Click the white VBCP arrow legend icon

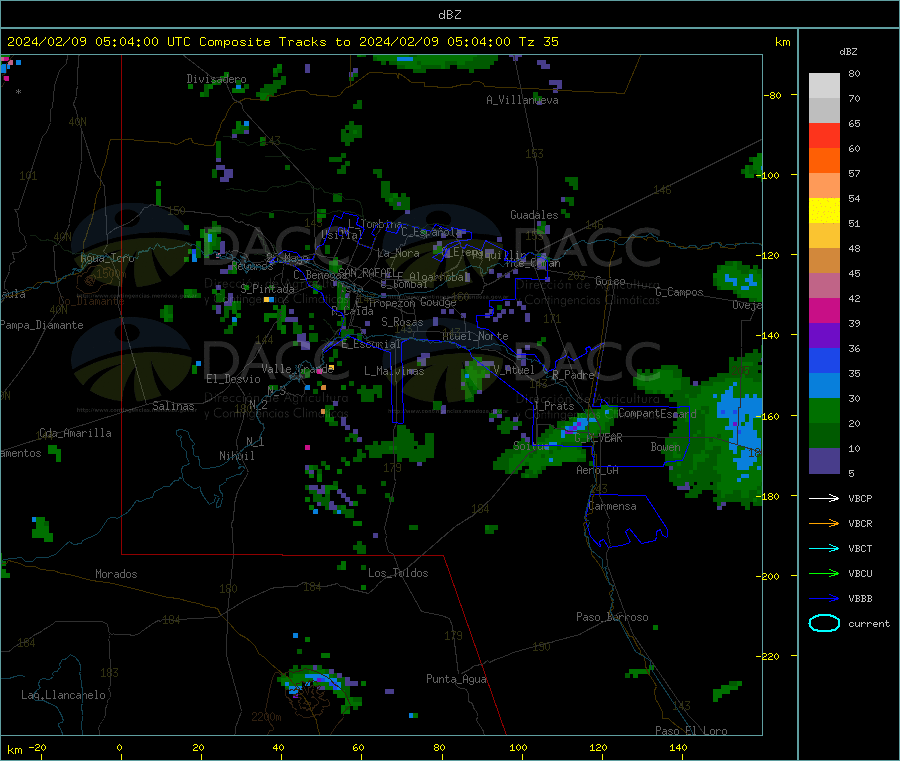click(x=824, y=498)
